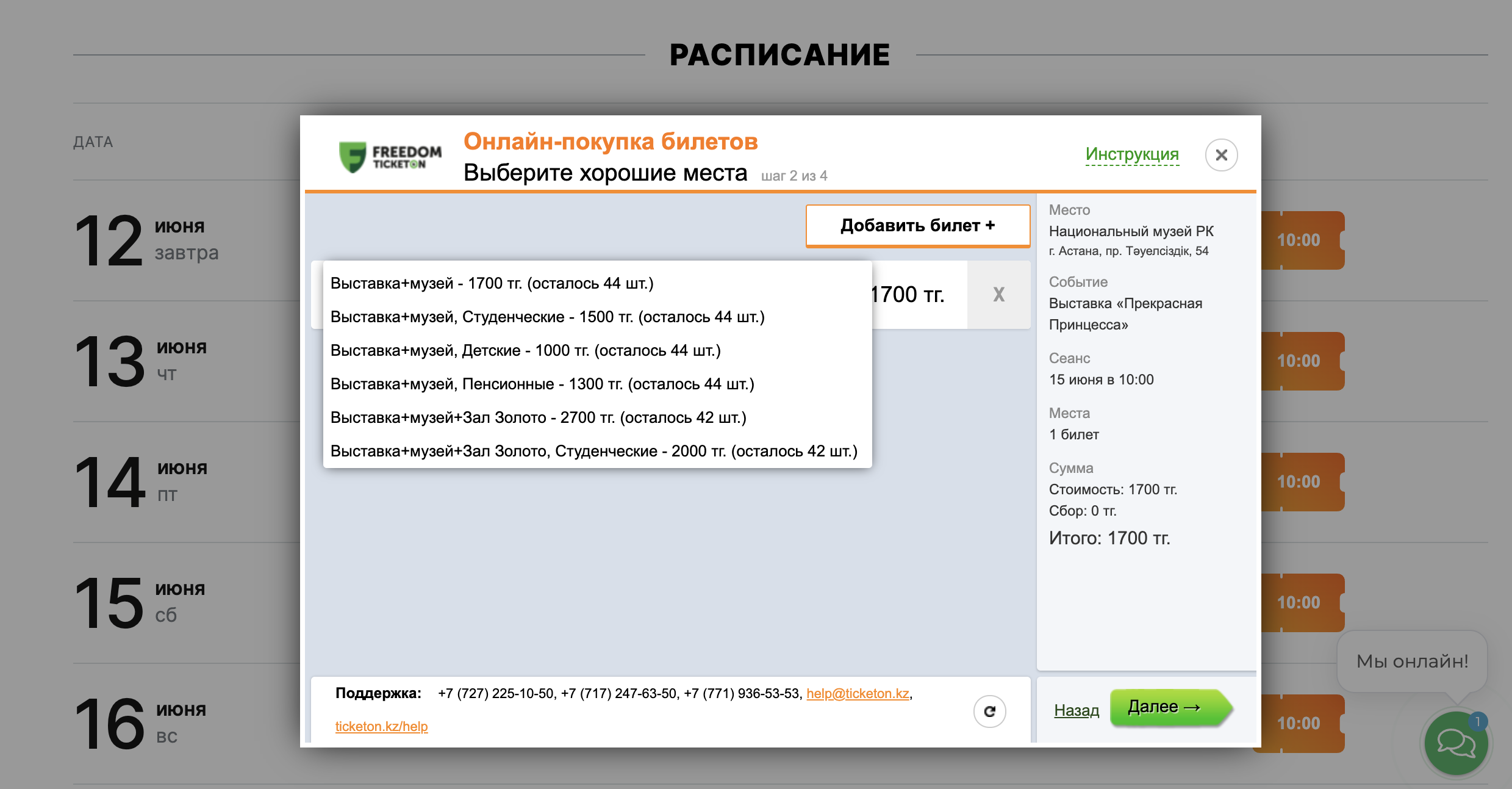This screenshot has height=789, width=1512.
Task: Go back via Назад link
Action: pyautogui.click(x=1077, y=710)
